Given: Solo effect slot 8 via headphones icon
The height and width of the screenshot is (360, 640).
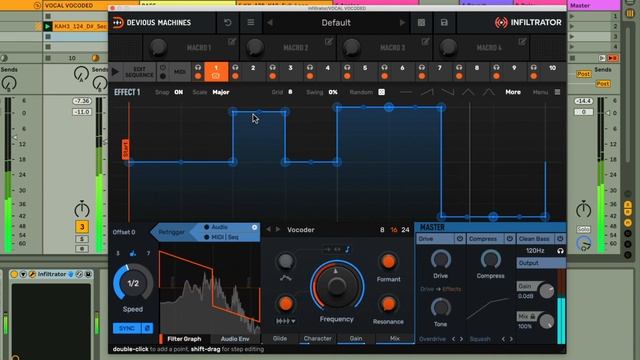Looking at the screenshot, I should pyautogui.click(x=459, y=67).
